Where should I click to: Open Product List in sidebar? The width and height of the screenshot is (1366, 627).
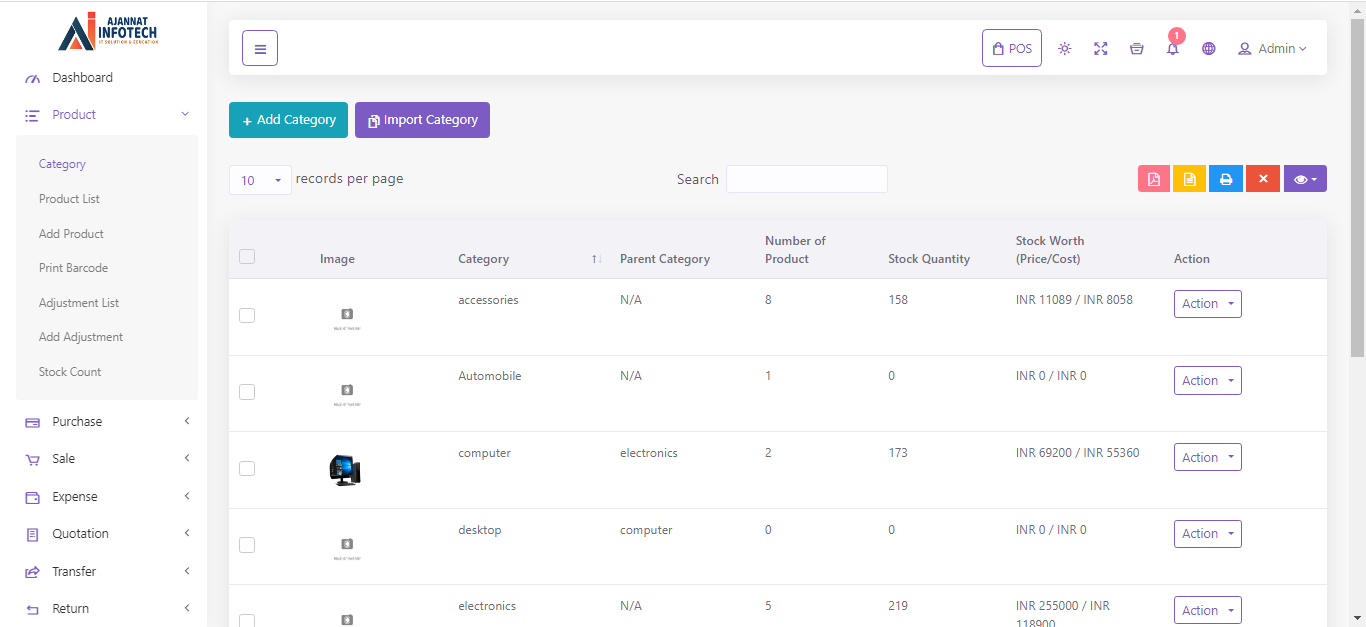[69, 199]
